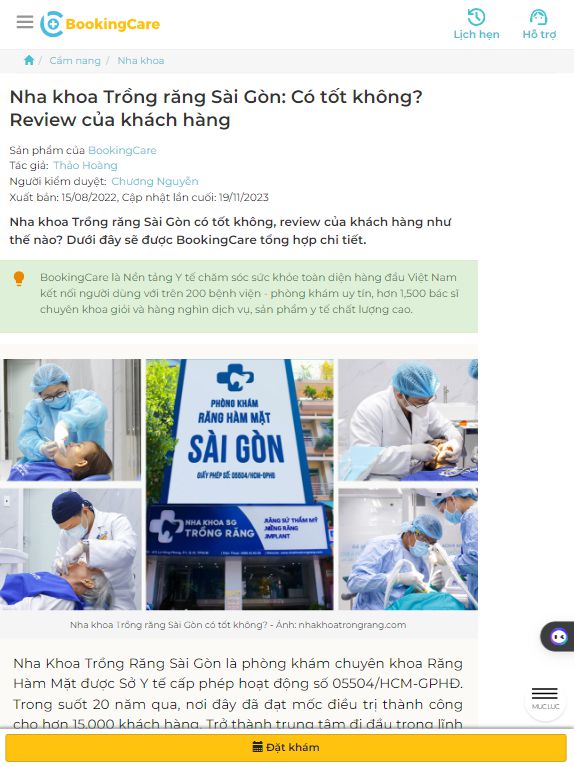
Task: Open BookingCare product link
Action: point(122,150)
